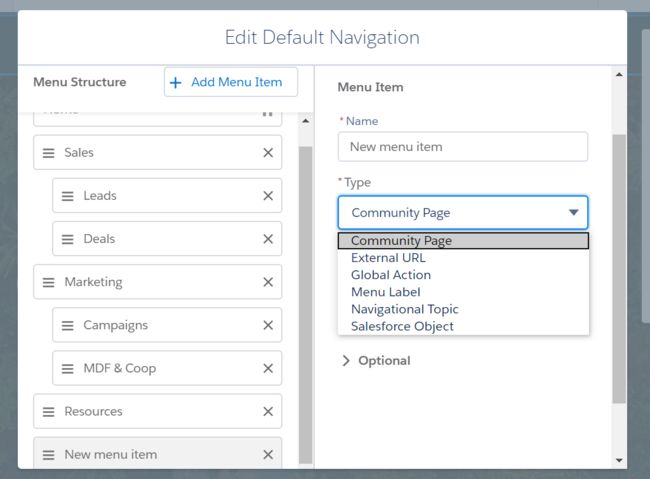The height and width of the screenshot is (479, 650).
Task: Grab the Marketing drag handle icon
Action: point(49,282)
